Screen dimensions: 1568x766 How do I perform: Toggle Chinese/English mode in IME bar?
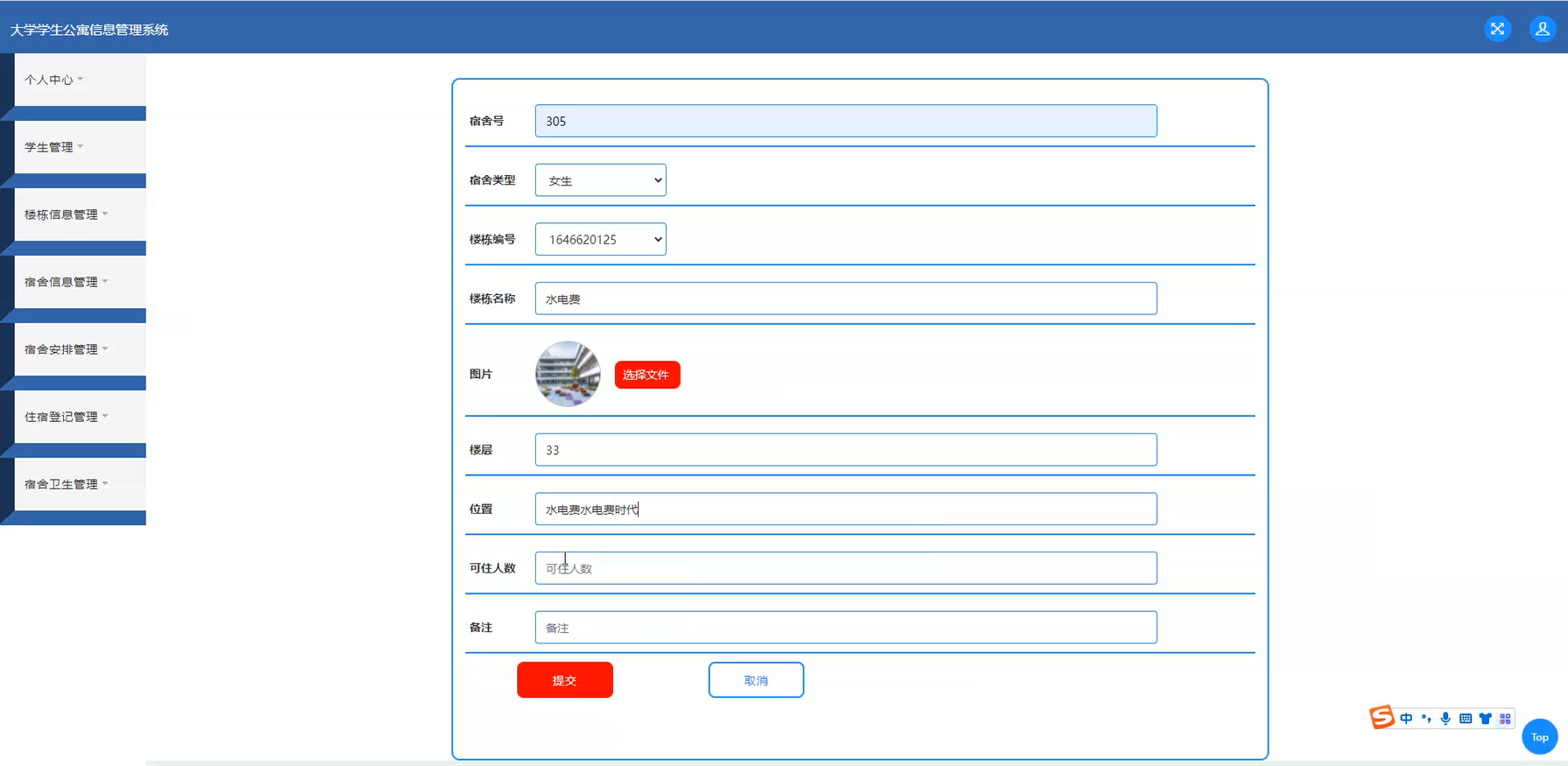1406,719
